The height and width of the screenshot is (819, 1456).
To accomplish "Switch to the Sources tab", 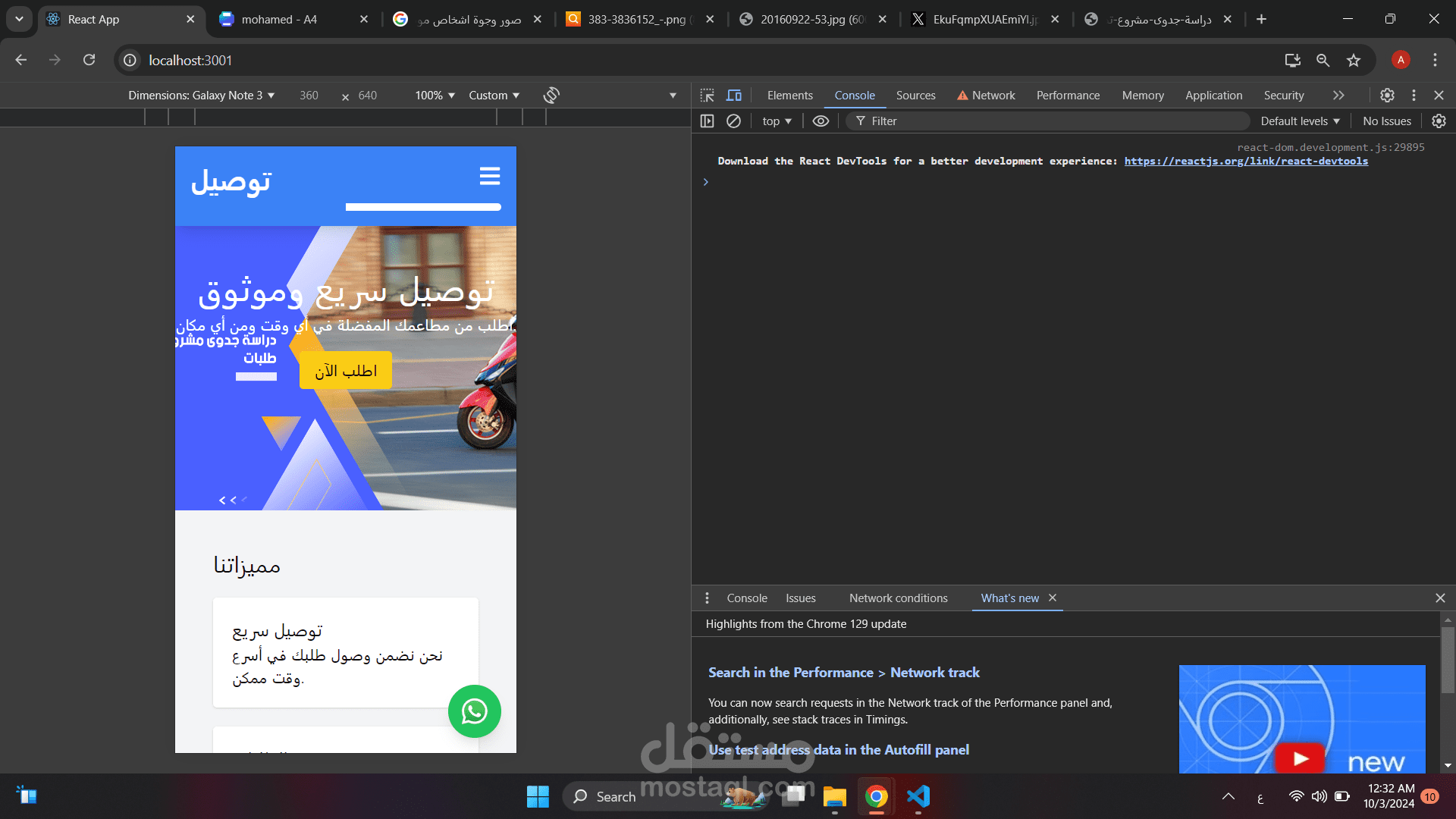I will coord(915,95).
